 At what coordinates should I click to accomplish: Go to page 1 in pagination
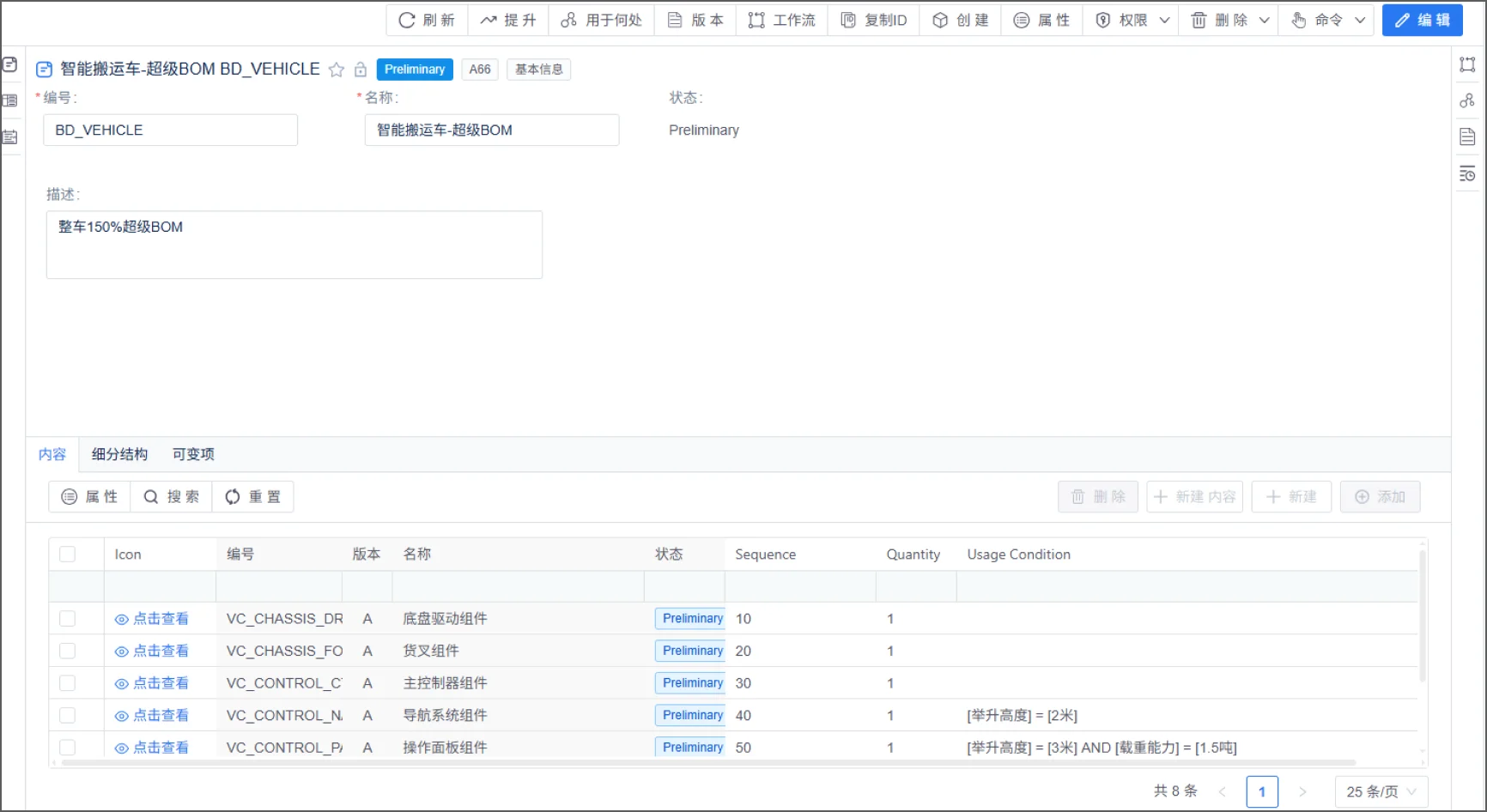click(1262, 791)
